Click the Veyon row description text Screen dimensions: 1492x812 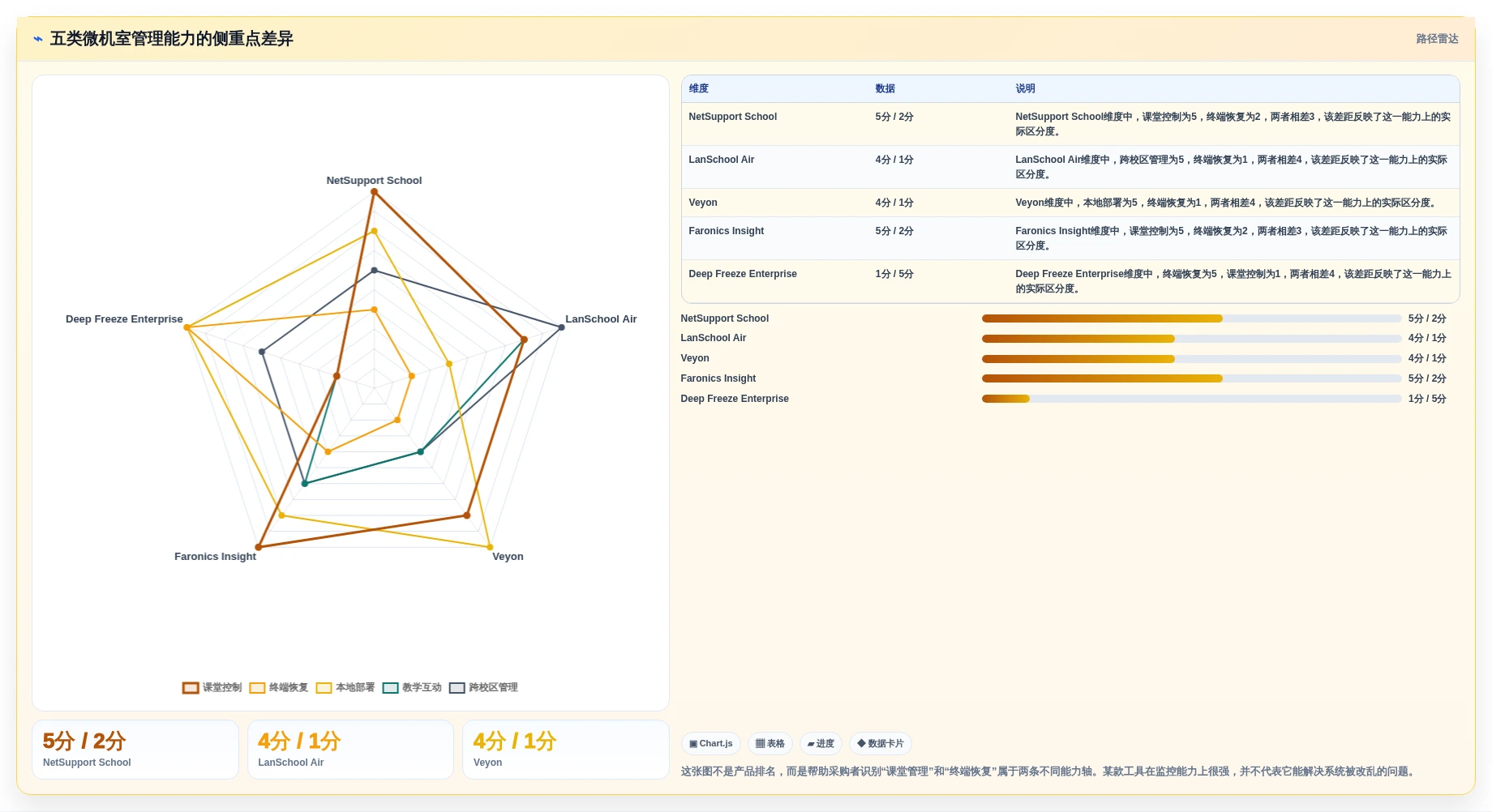point(1226,203)
